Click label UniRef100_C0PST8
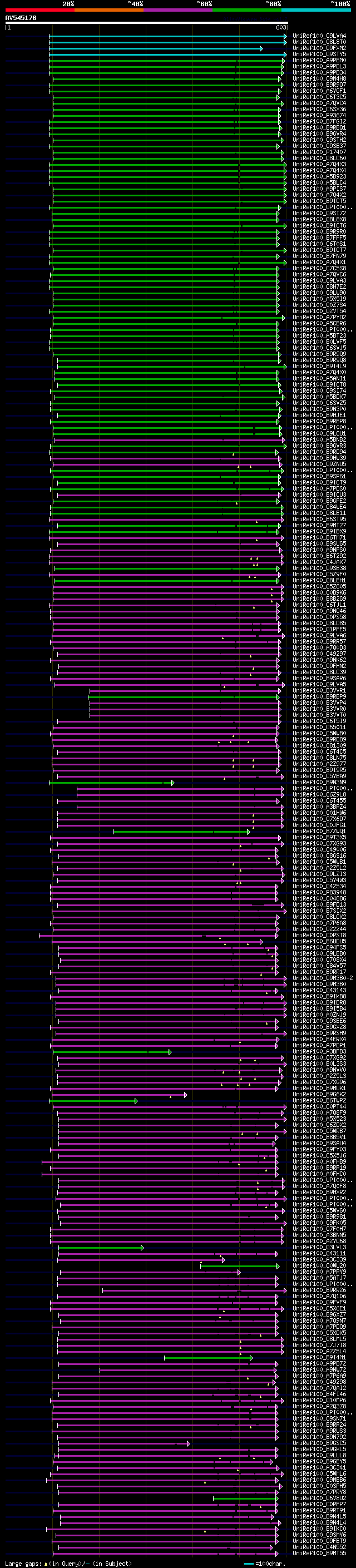This screenshot has height=1568, width=356. [x=319, y=936]
